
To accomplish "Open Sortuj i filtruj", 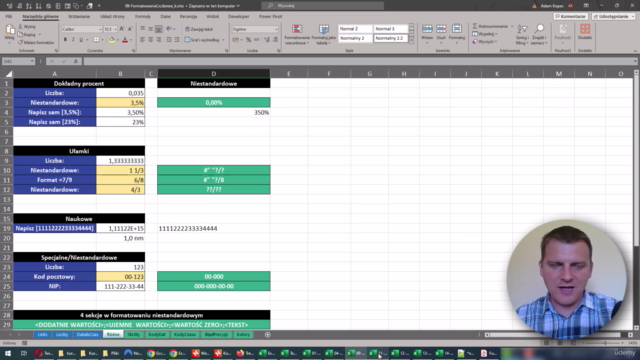I will coord(522,34).
